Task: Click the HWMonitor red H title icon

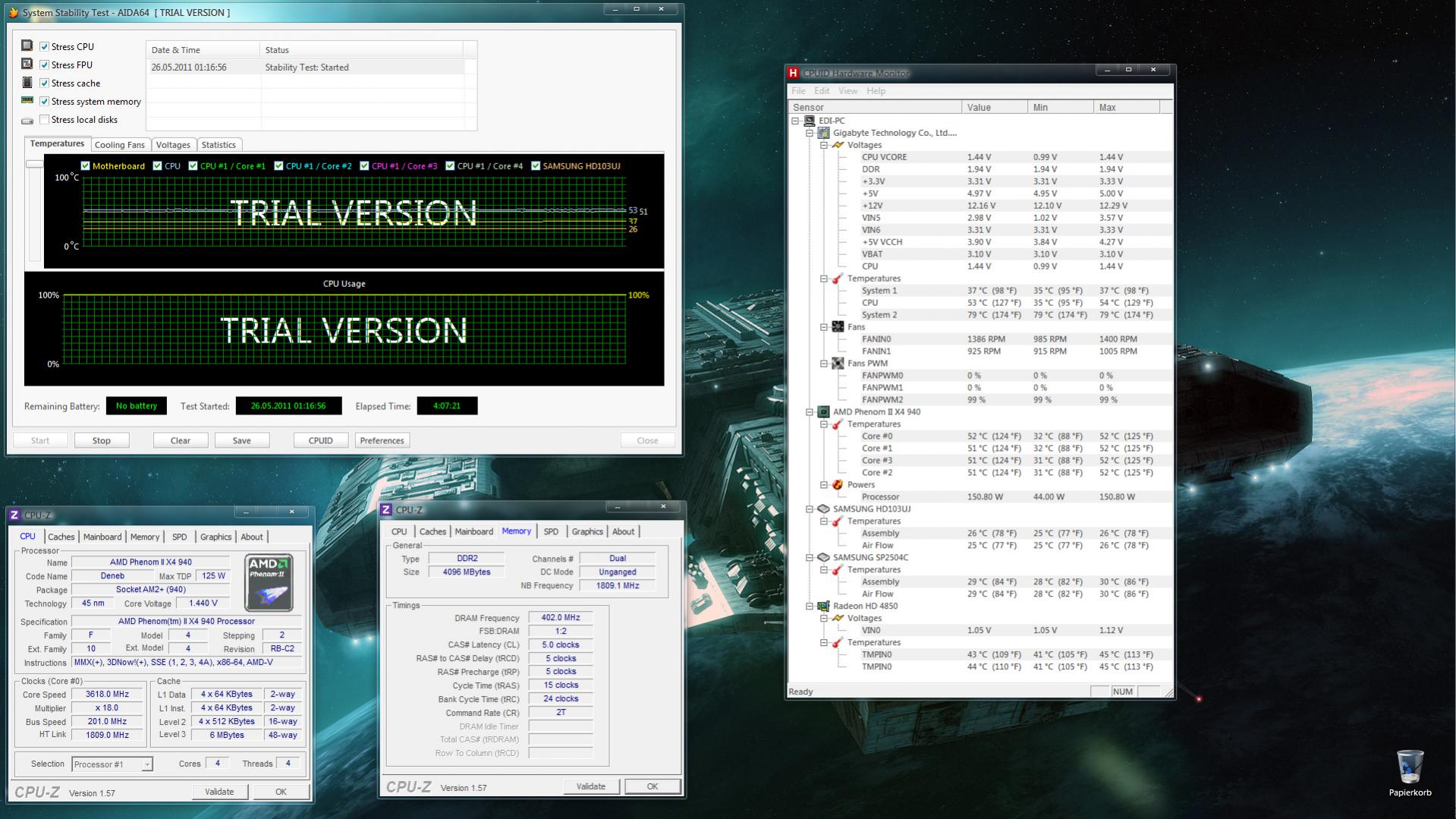Action: coord(793,73)
